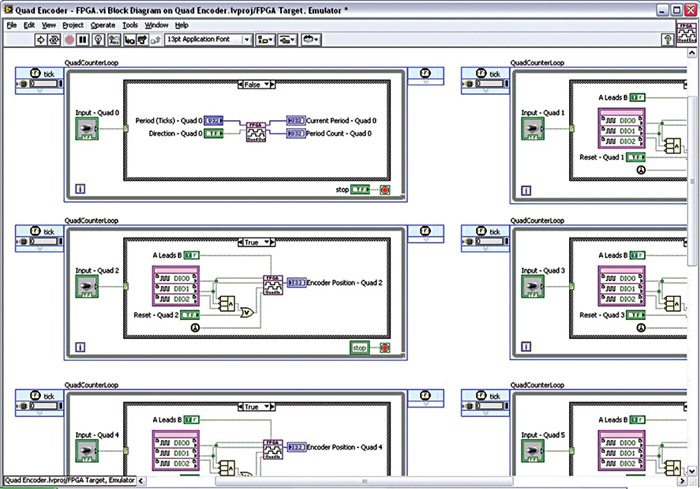This screenshot has height=489, width=700.
Task: Open the Context Help question mark button
Action: pyautogui.click(x=667, y=40)
